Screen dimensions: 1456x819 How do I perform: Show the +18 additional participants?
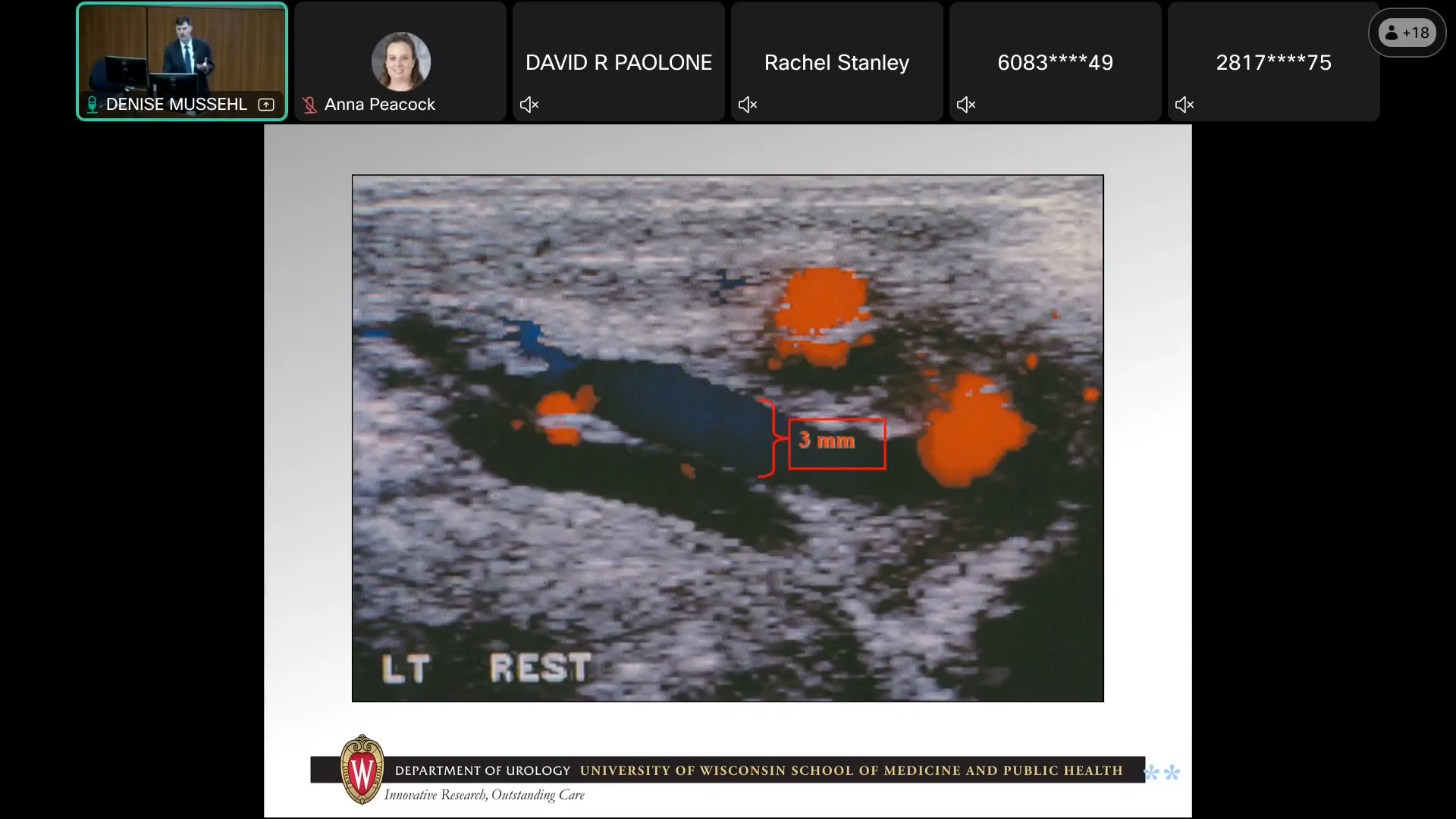click(x=1407, y=33)
